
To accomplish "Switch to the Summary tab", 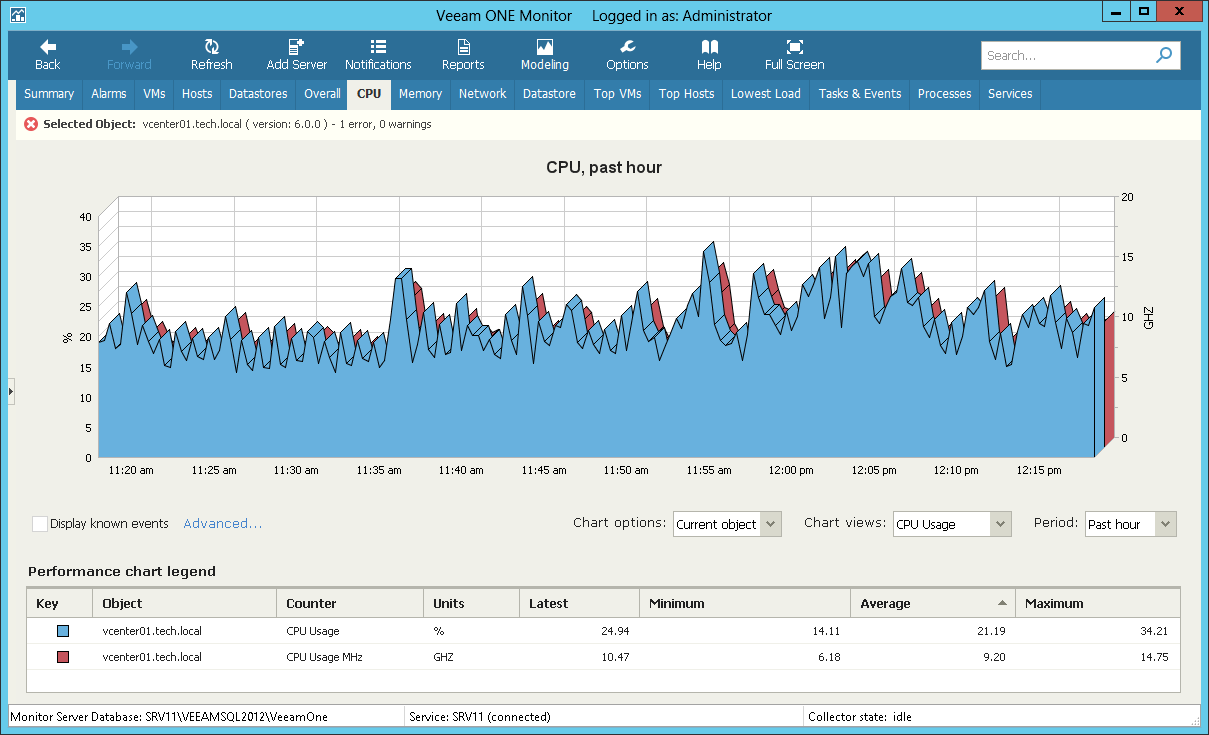I will tap(49, 94).
